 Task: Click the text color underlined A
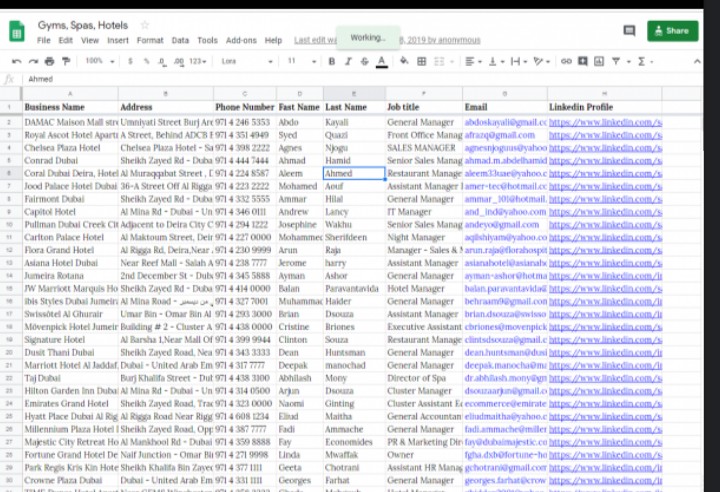click(x=381, y=61)
